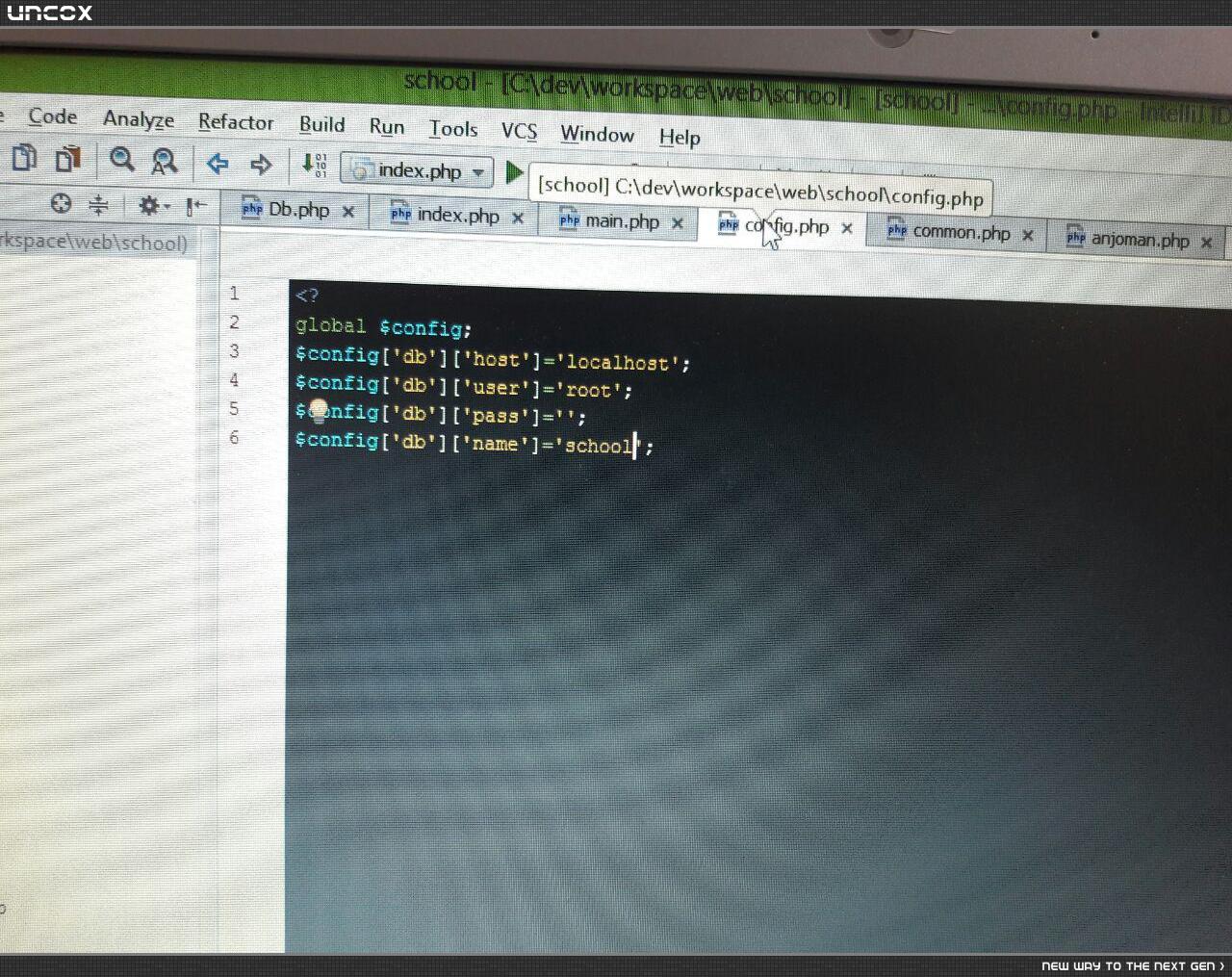Open the Refactor menu
Viewport: 1232px width, 977px height.
click(x=236, y=122)
